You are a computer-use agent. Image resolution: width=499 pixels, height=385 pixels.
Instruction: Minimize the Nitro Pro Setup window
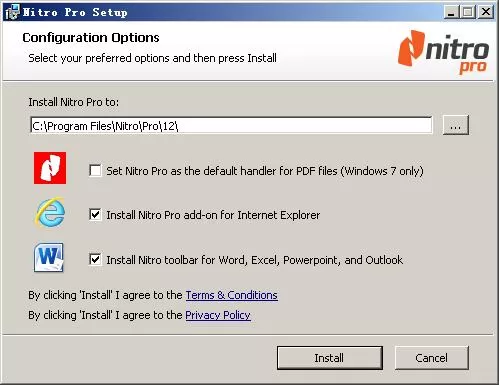pyautogui.click(x=451, y=12)
